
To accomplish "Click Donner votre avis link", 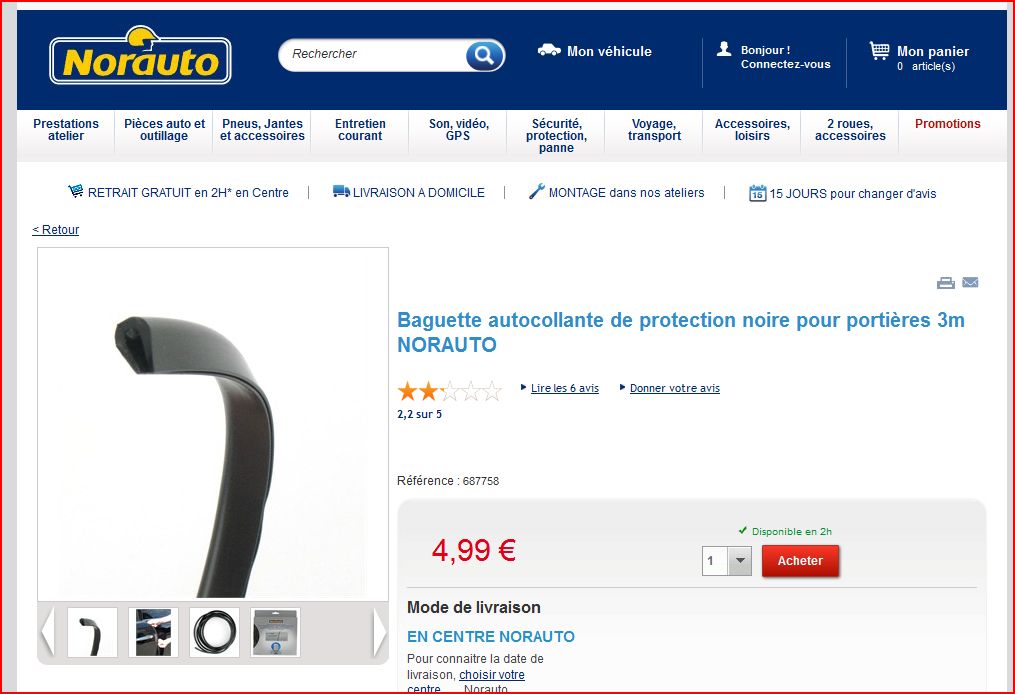I will click(675, 388).
